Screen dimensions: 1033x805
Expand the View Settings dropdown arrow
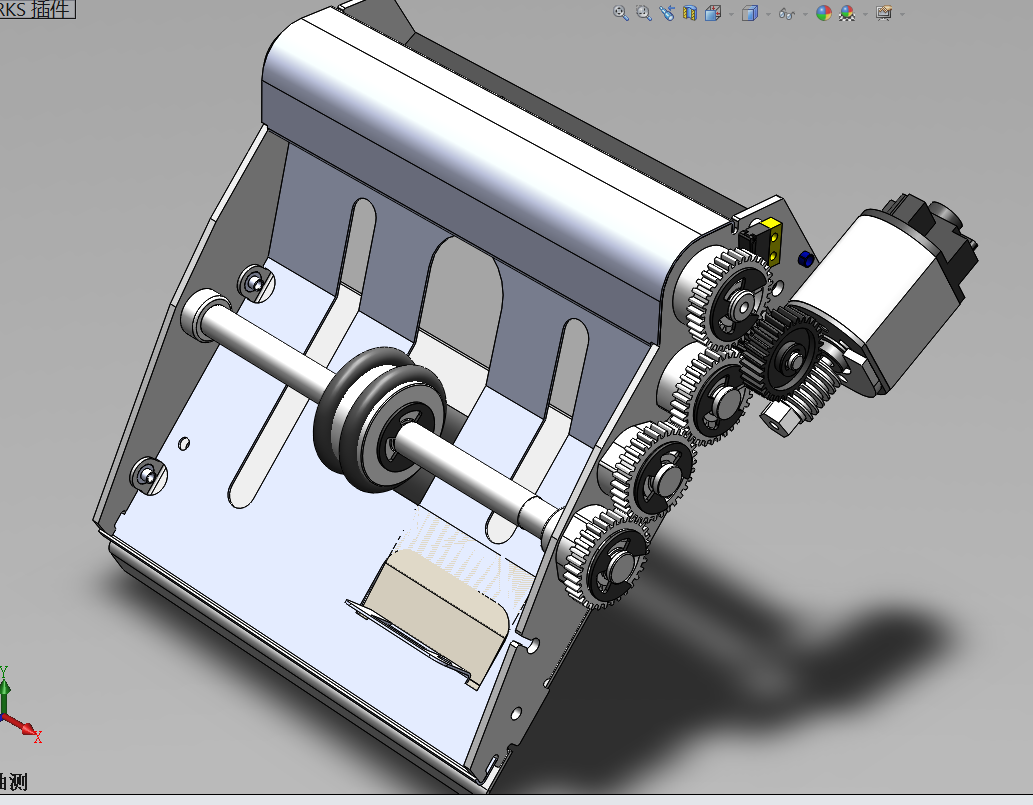[x=902, y=14]
